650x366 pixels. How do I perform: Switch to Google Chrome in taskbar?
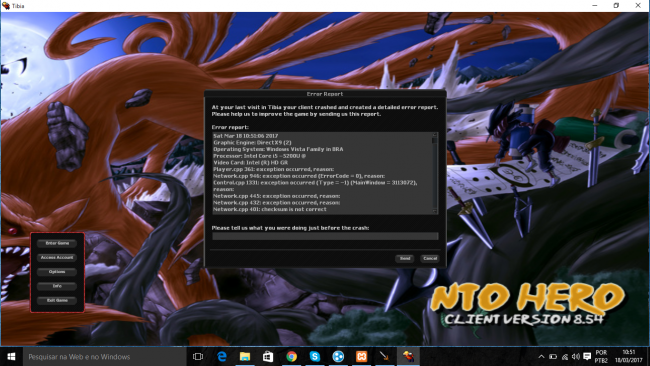pyautogui.click(x=291, y=356)
